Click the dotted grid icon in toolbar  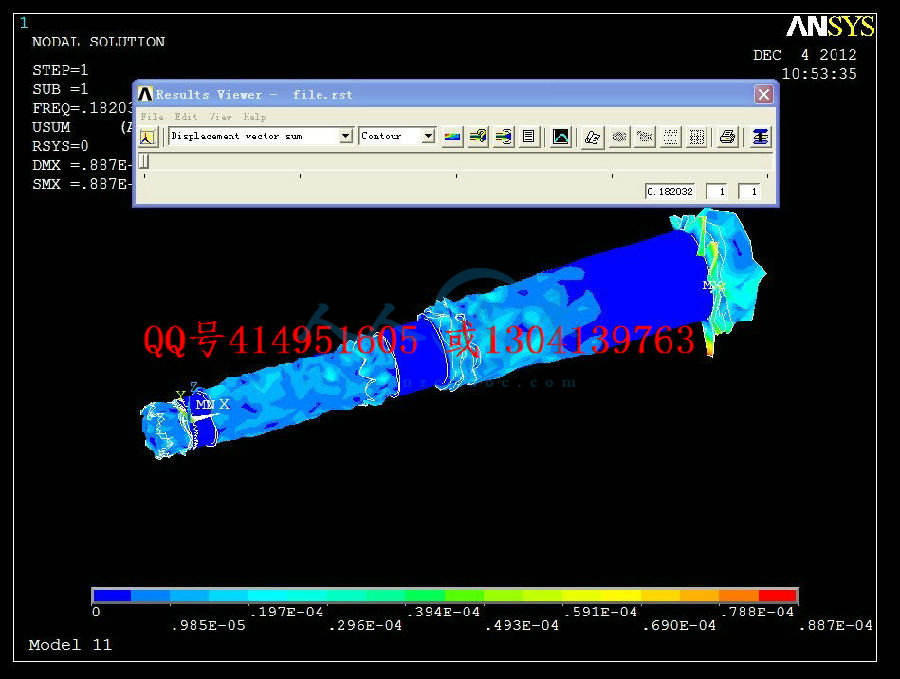click(x=670, y=137)
